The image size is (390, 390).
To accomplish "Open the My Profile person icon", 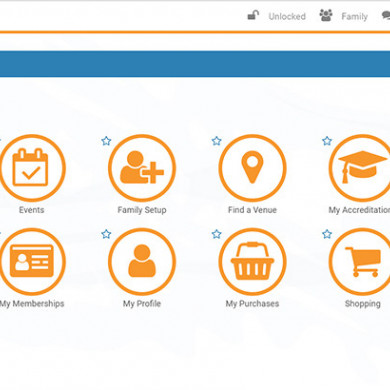I will [142, 261].
